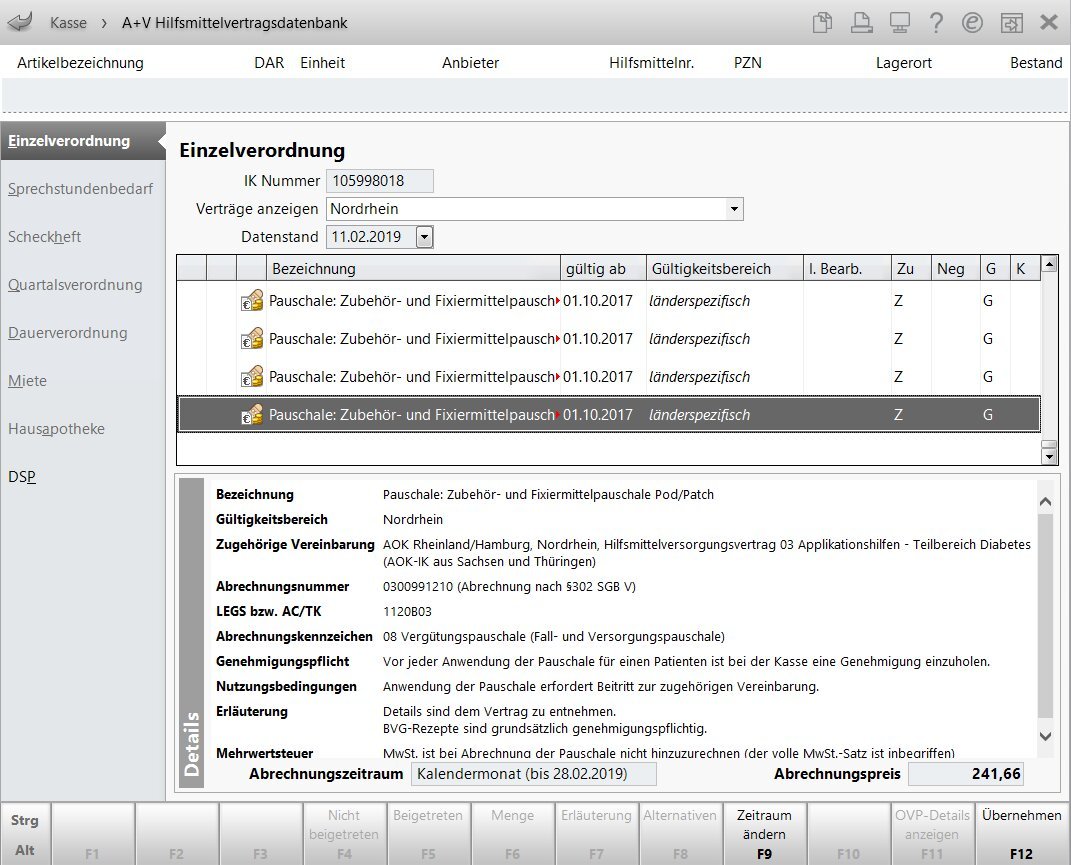Select first Pauschale Zubehör row text
This screenshot has height=865, width=1071.
pyautogui.click(x=413, y=301)
